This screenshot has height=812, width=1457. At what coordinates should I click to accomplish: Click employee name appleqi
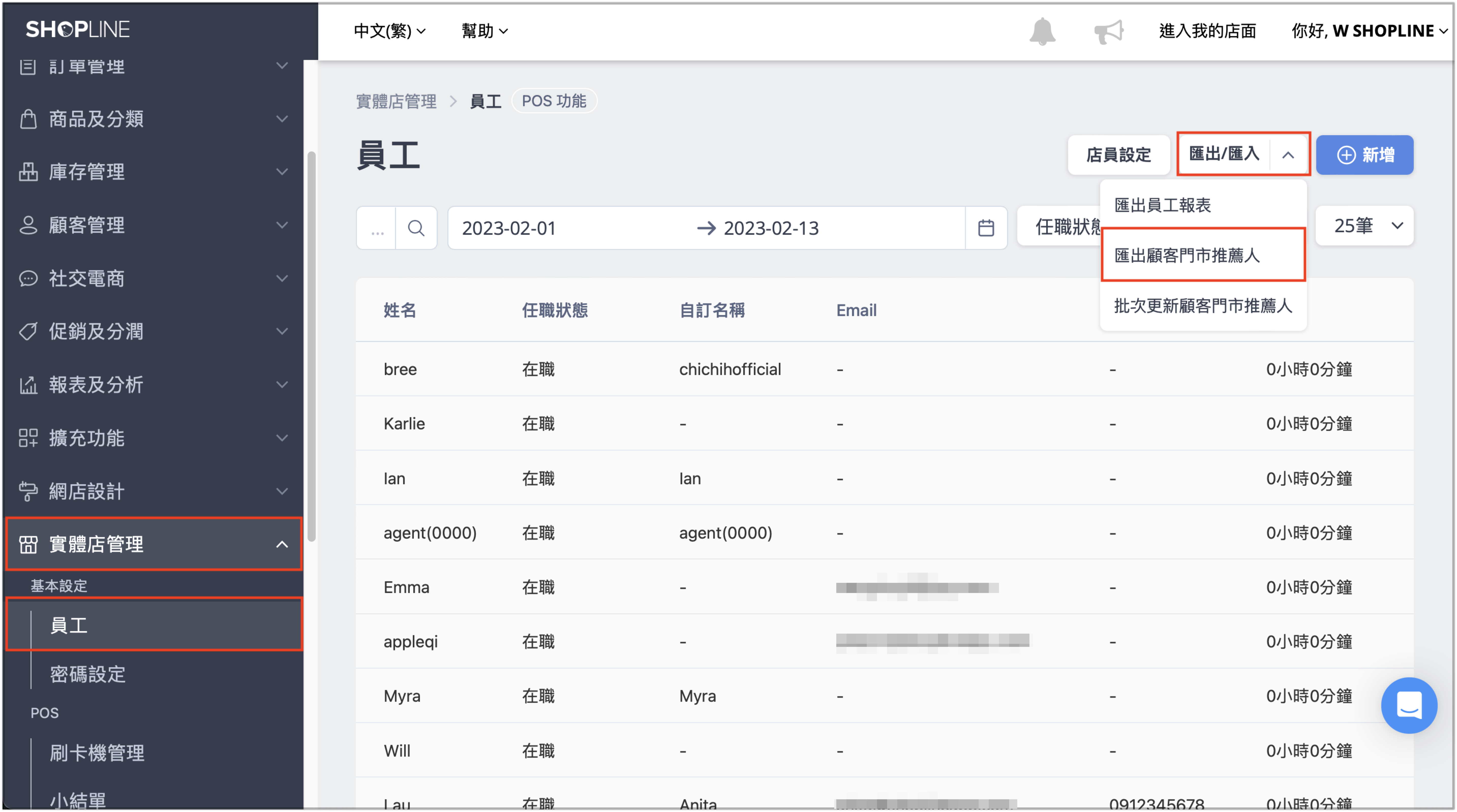411,641
